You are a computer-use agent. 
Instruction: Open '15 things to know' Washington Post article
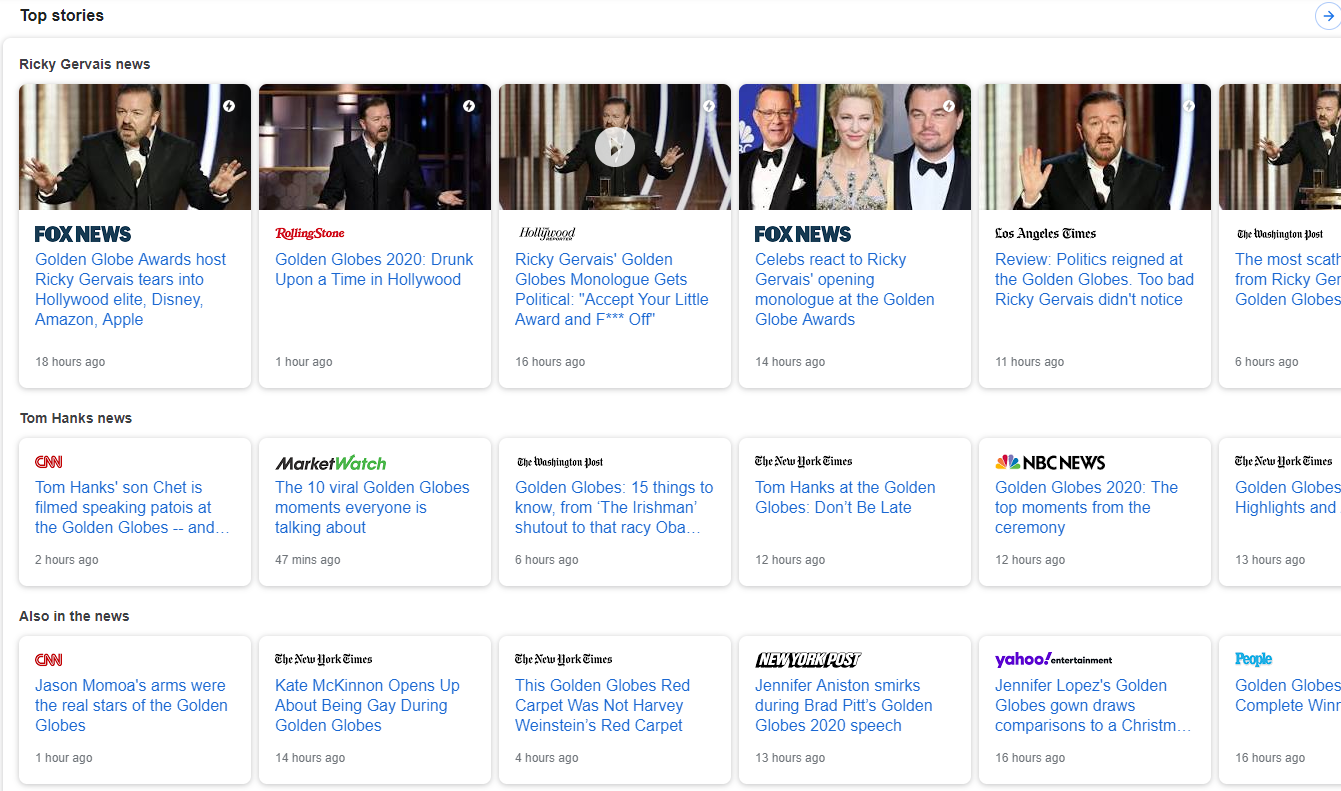614,508
